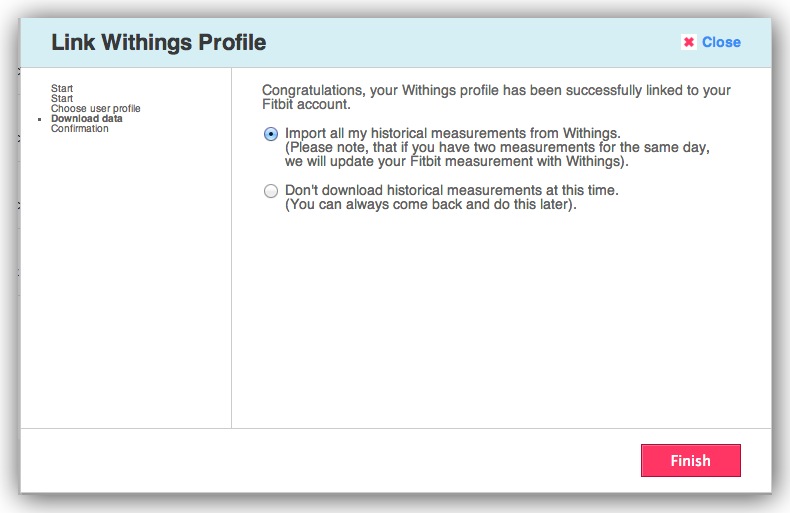Click the second Start step in the wizard list
790x513 pixels.
[x=62, y=99]
